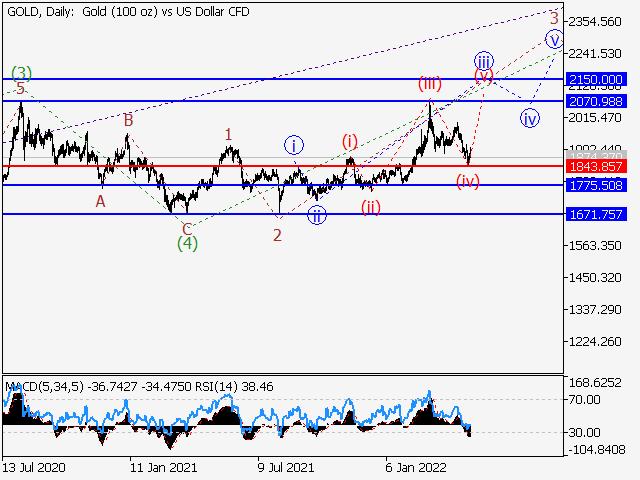
Task: Click the 2015.470 price axis value
Action: pos(595,118)
